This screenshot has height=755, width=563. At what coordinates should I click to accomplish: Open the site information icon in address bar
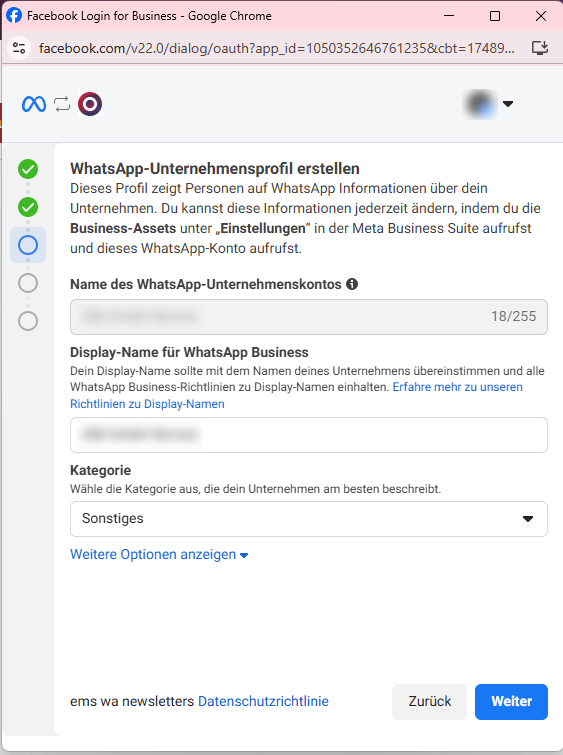19,48
